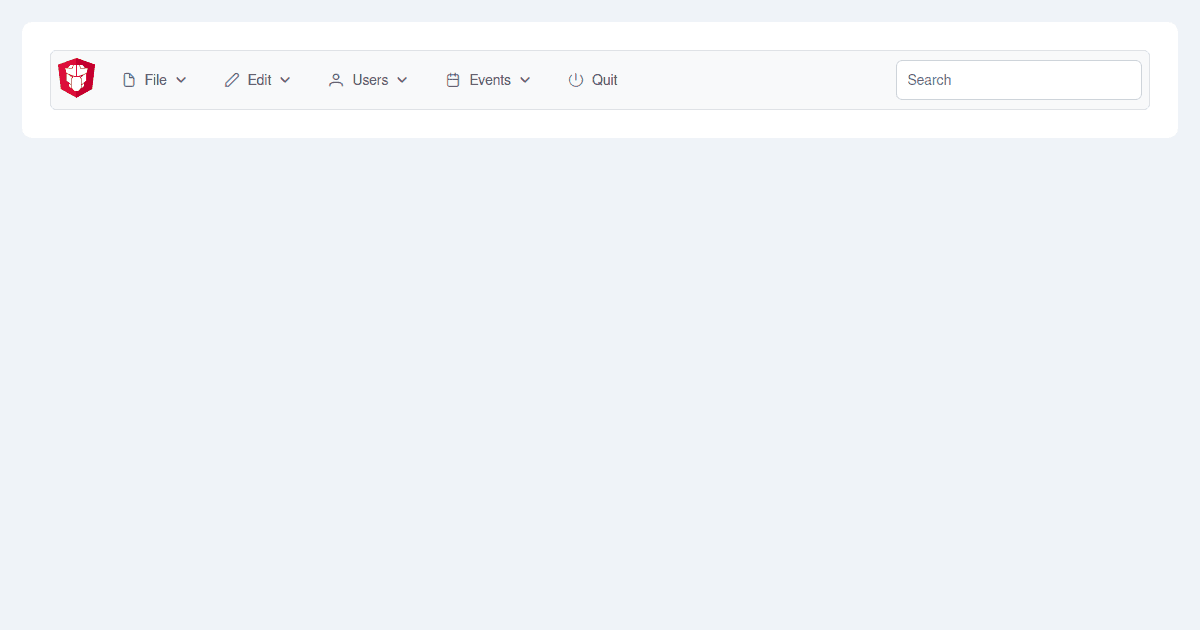
Task: Focus the Search box on the right
Action: [x=1018, y=79]
